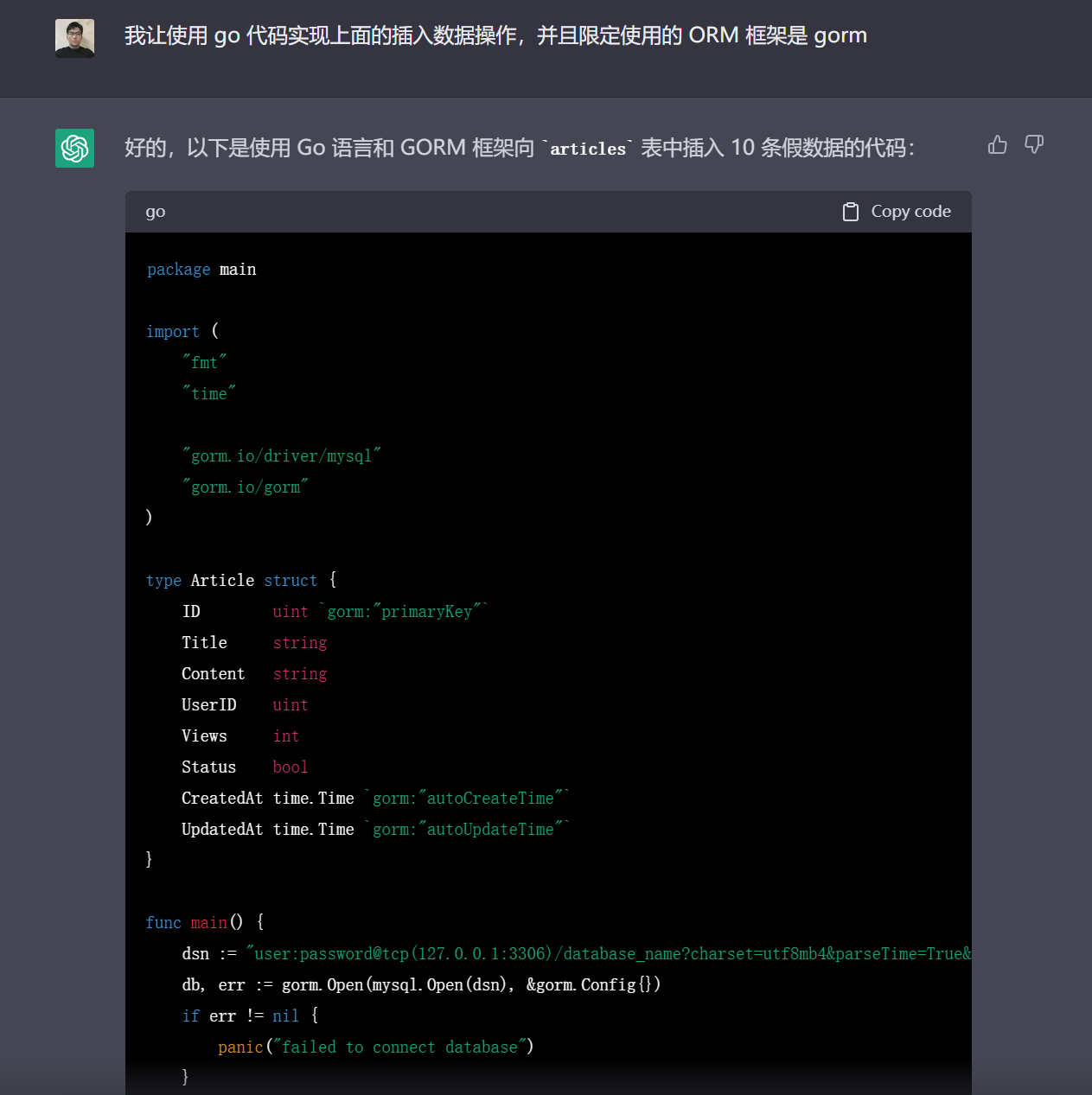
Task: Click the user's profile photo
Action: pos(75,39)
